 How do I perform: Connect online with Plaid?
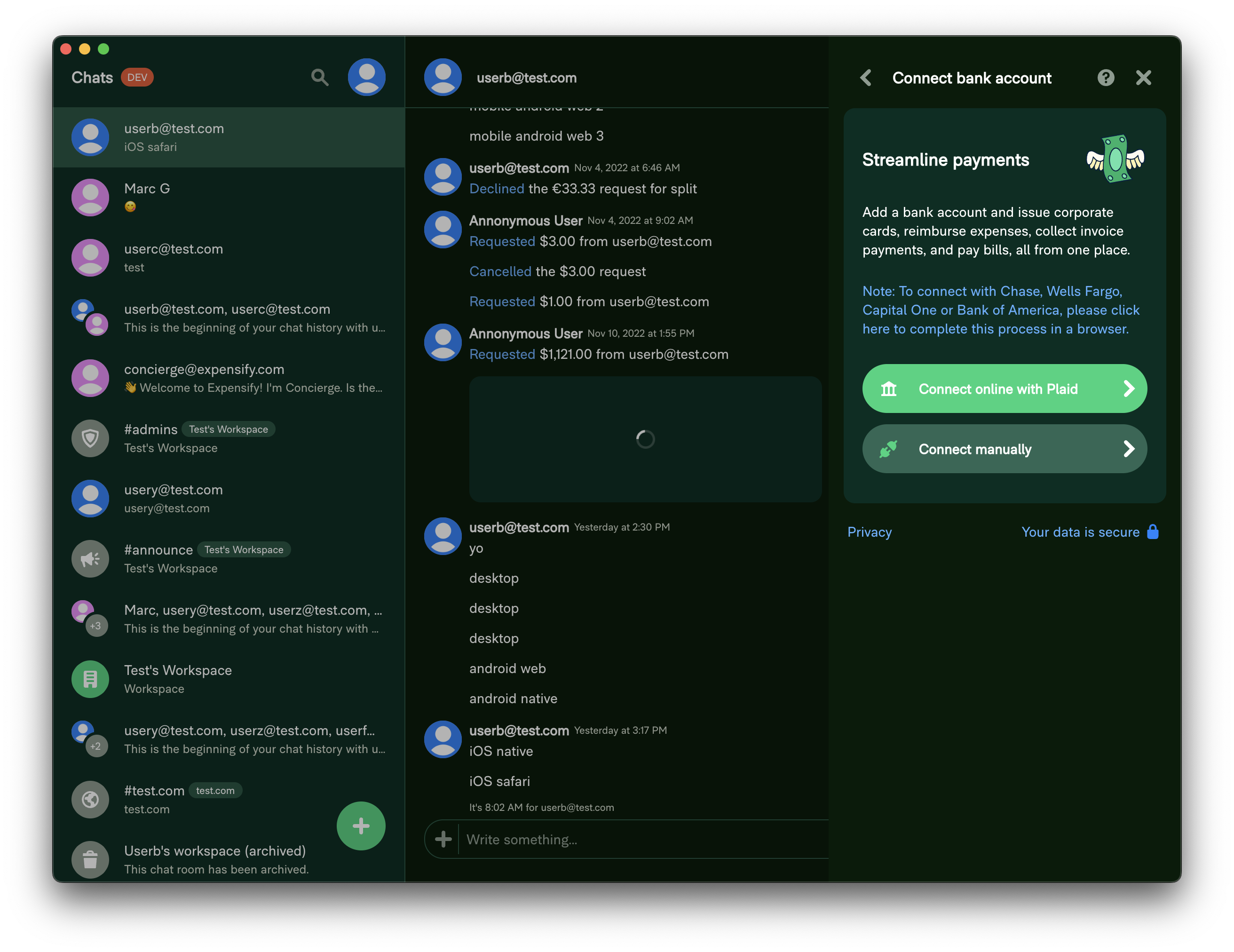click(1004, 389)
